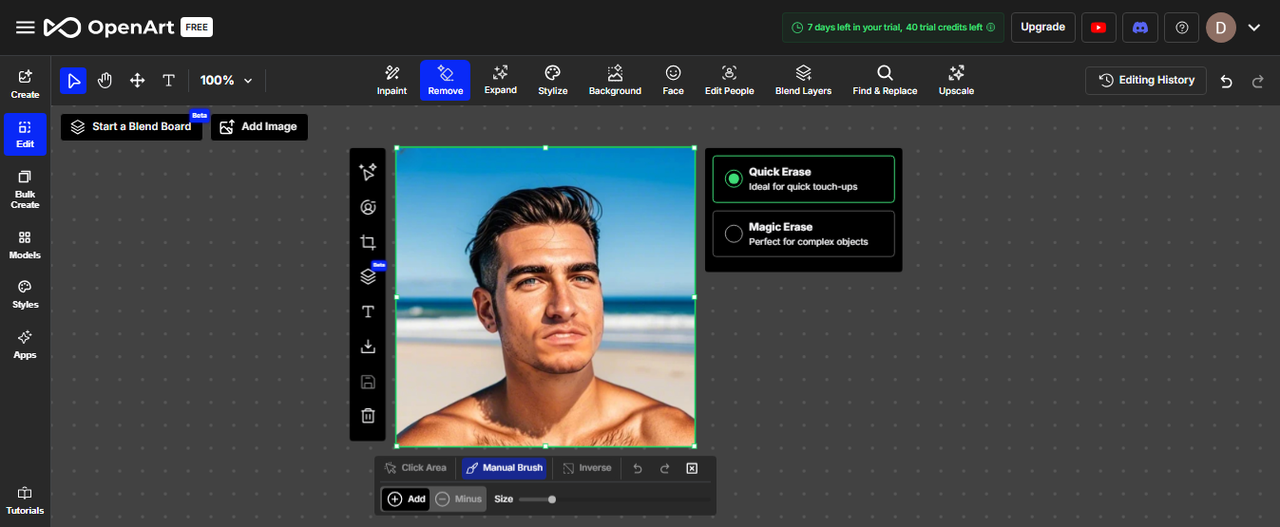Click the Add Image button

coord(259,127)
